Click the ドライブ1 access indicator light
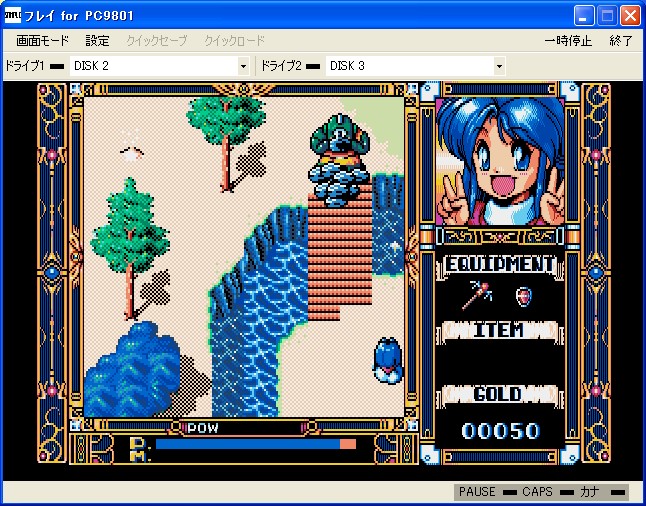646x506 pixels. click(x=57, y=66)
